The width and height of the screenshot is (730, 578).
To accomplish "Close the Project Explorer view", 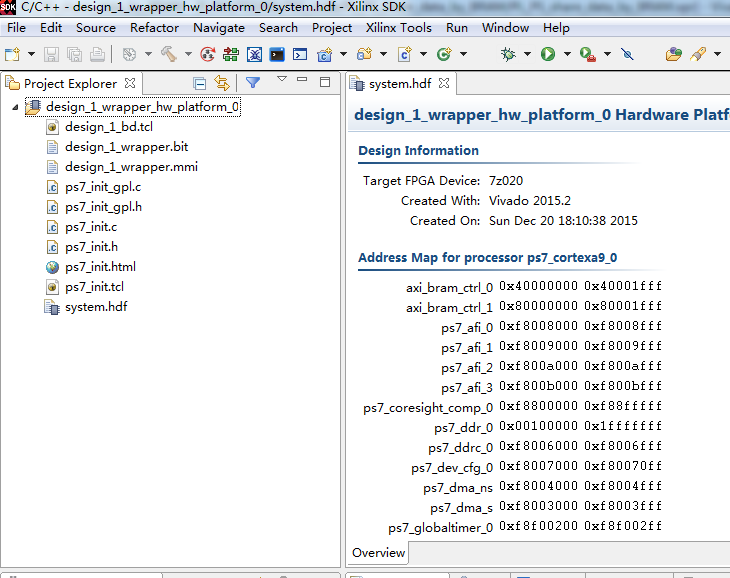I will coord(130,83).
